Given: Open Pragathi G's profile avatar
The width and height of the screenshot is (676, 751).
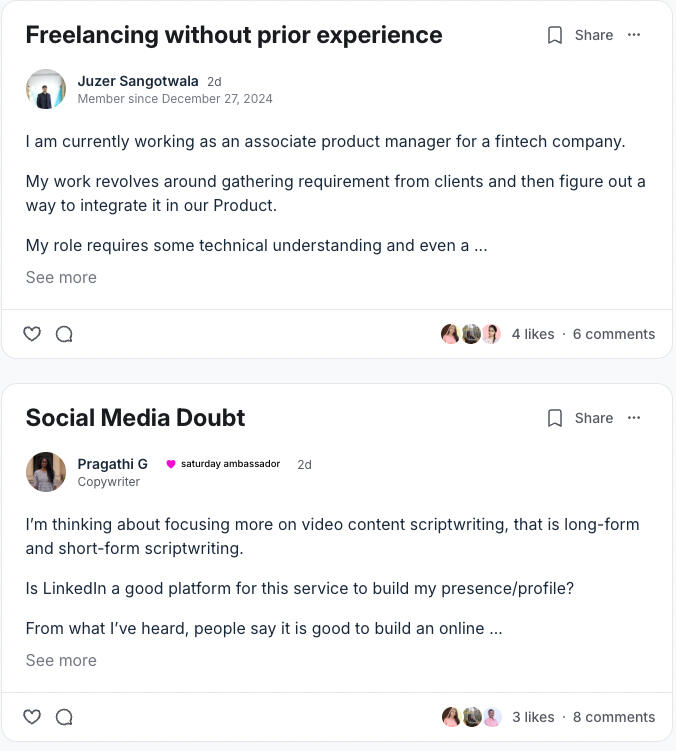Looking at the screenshot, I should (x=46, y=472).
